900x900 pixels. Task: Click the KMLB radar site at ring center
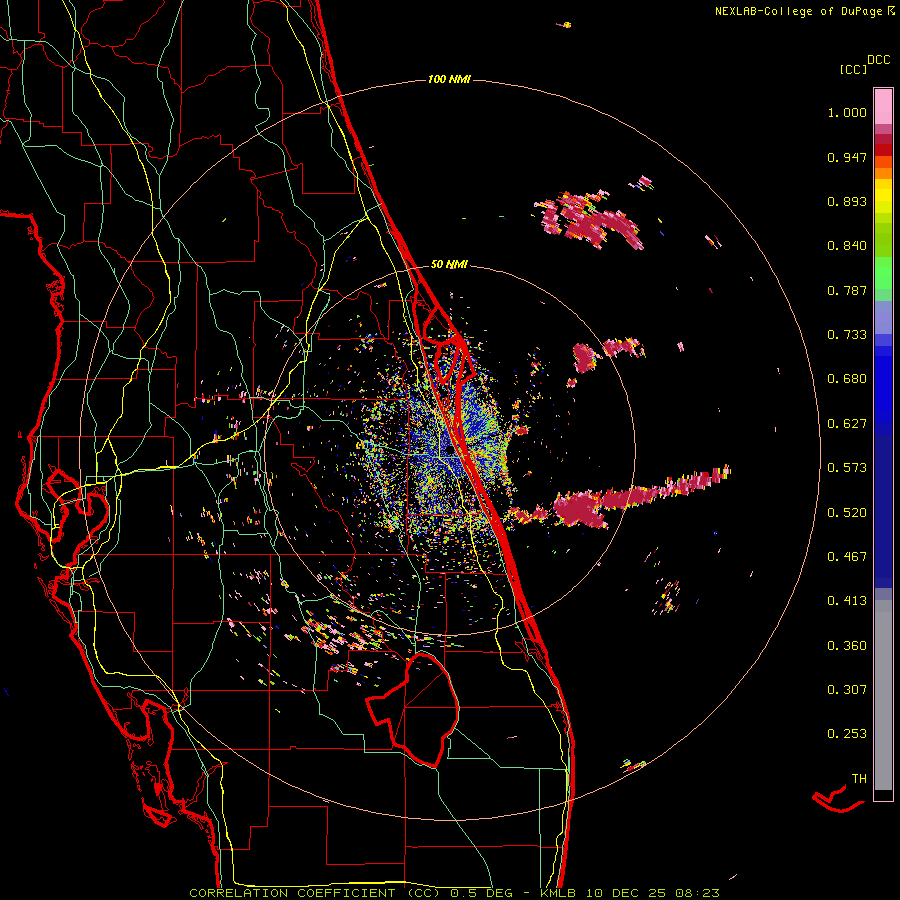coord(449,451)
